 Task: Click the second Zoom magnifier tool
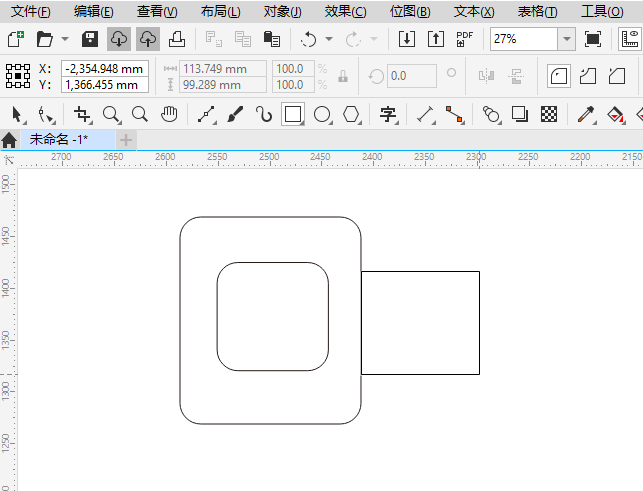pos(140,114)
